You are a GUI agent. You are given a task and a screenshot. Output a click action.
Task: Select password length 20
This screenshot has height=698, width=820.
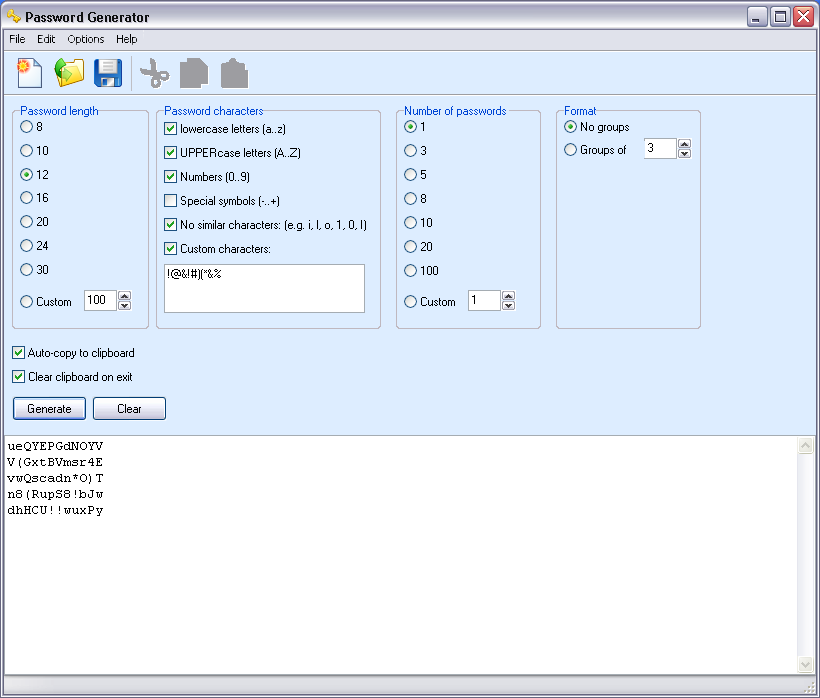(x=26, y=222)
